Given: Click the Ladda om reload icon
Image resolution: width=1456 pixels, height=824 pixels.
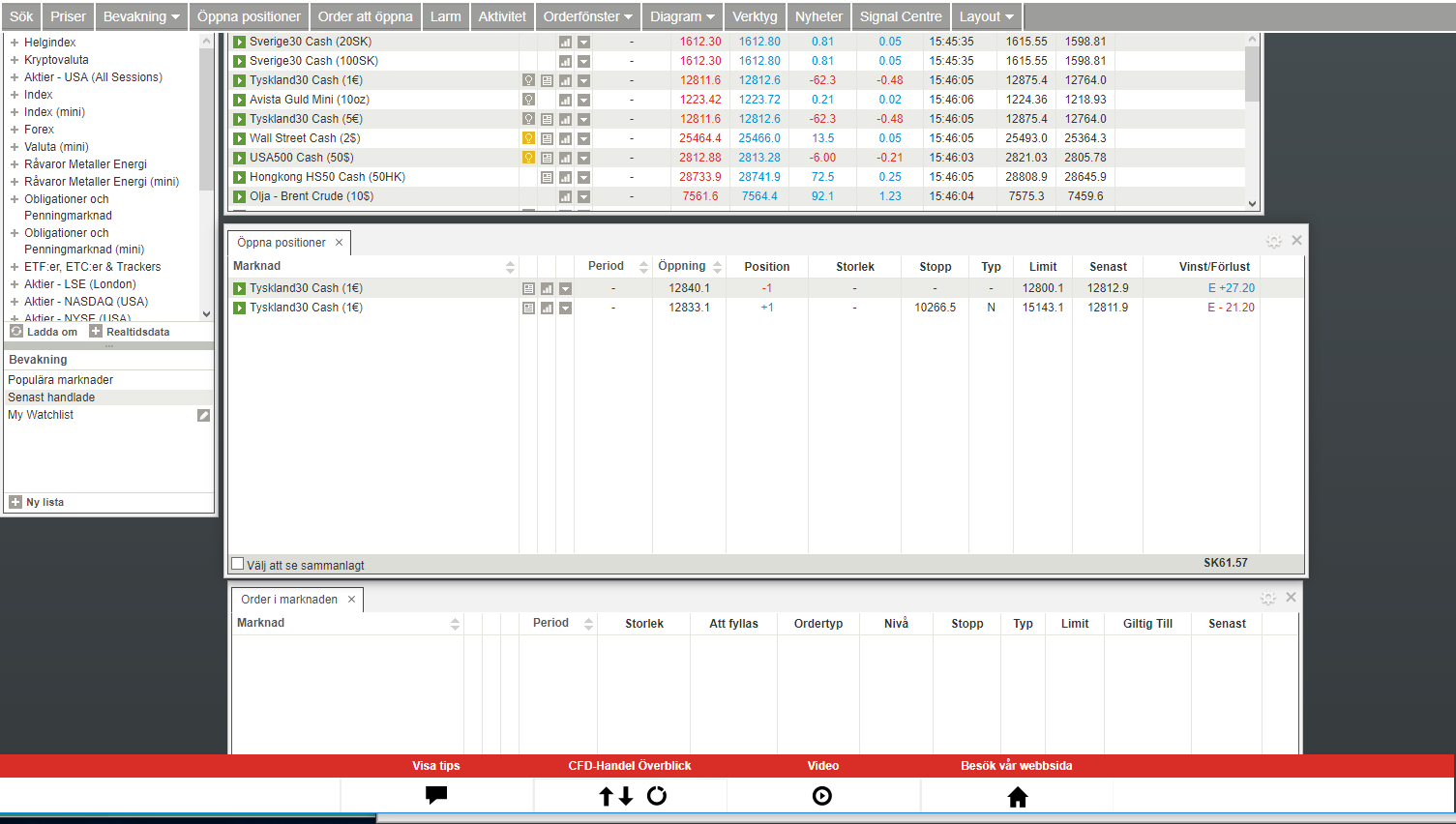Looking at the screenshot, I should coord(16,331).
